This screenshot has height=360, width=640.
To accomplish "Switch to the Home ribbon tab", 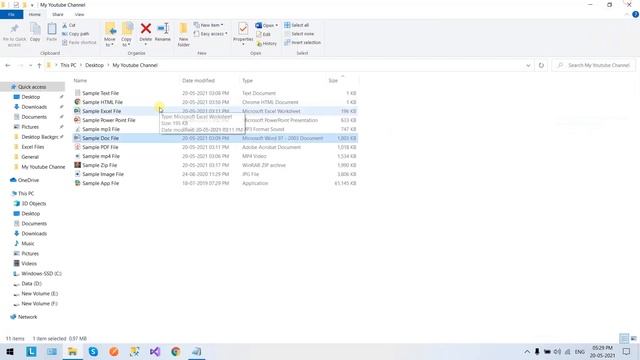I will [35, 14].
